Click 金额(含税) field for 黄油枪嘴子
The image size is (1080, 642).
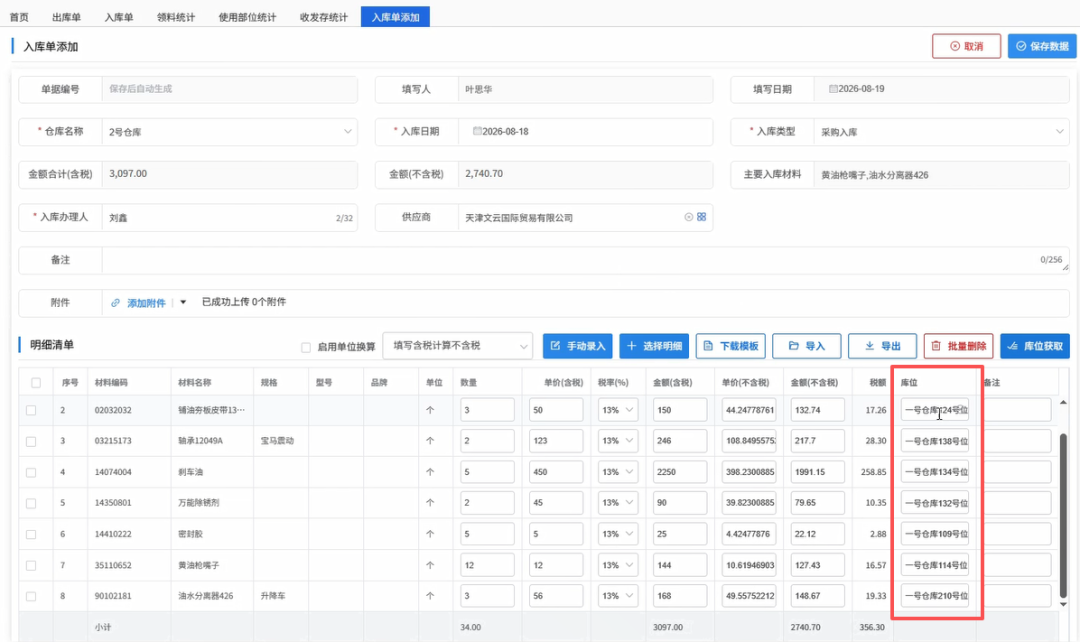click(x=680, y=565)
